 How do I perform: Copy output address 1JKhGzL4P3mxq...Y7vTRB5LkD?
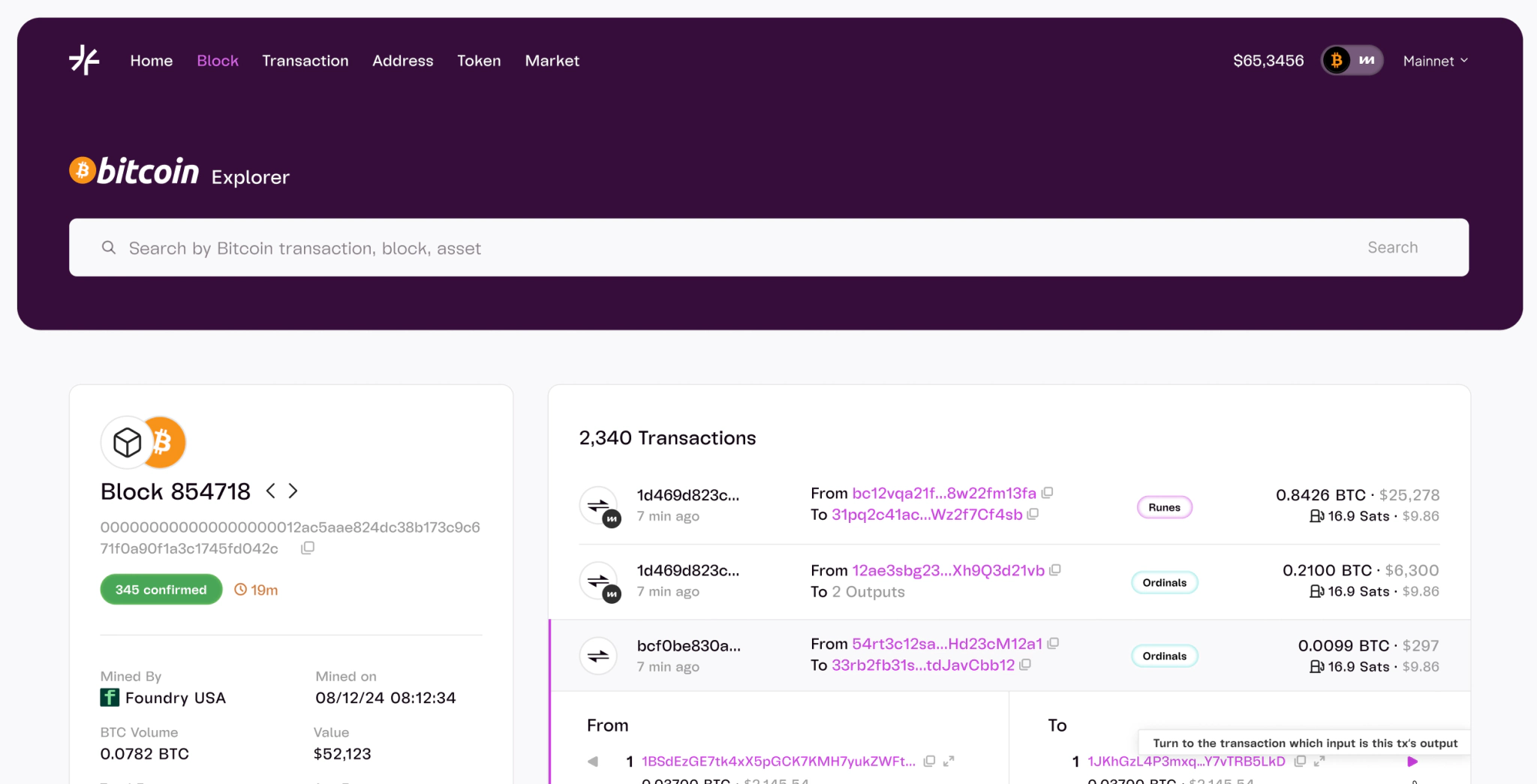tap(1300, 761)
